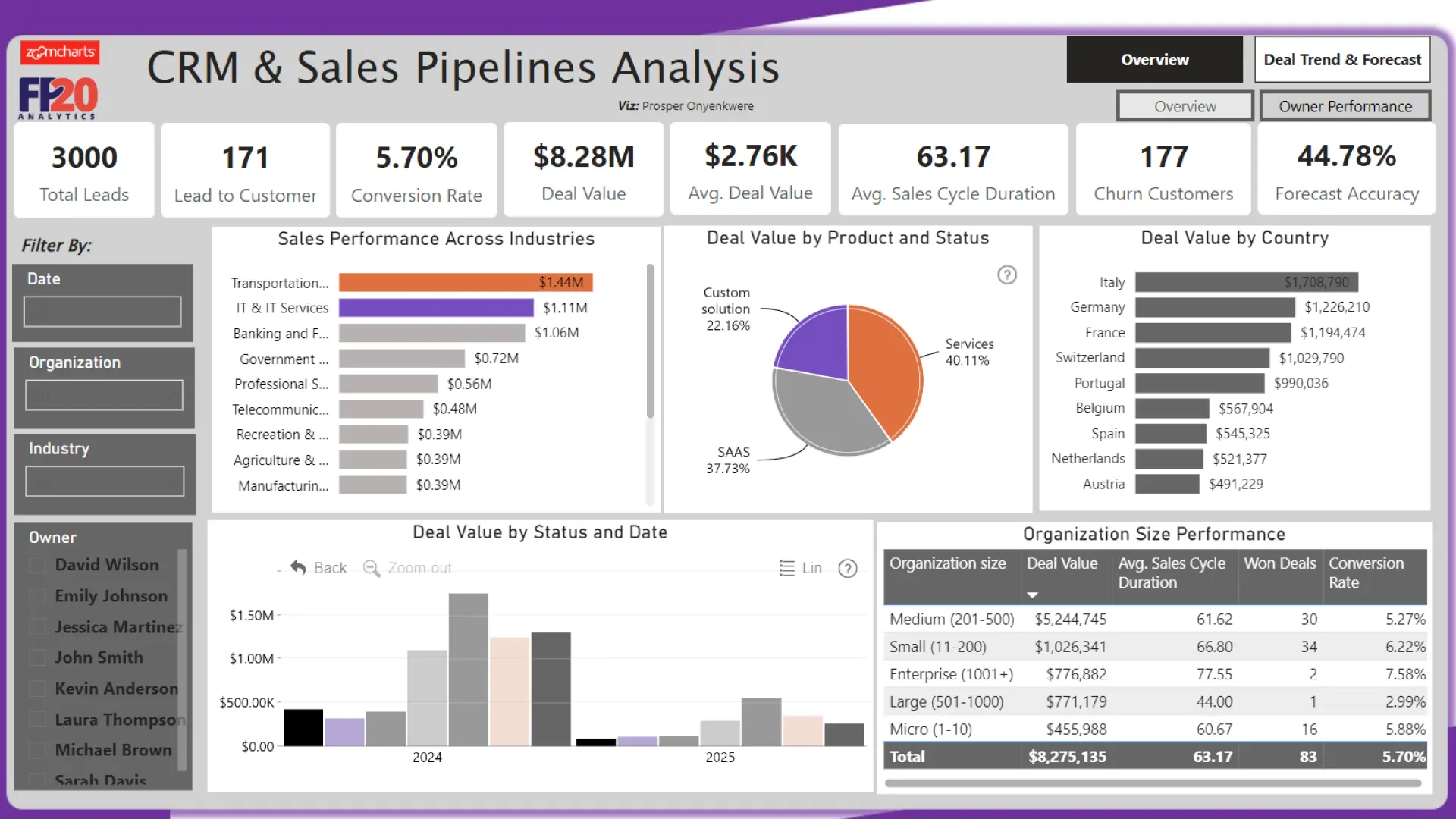Enable the Laura Thompson checkbox
This screenshot has width=1456, height=819.
36,720
